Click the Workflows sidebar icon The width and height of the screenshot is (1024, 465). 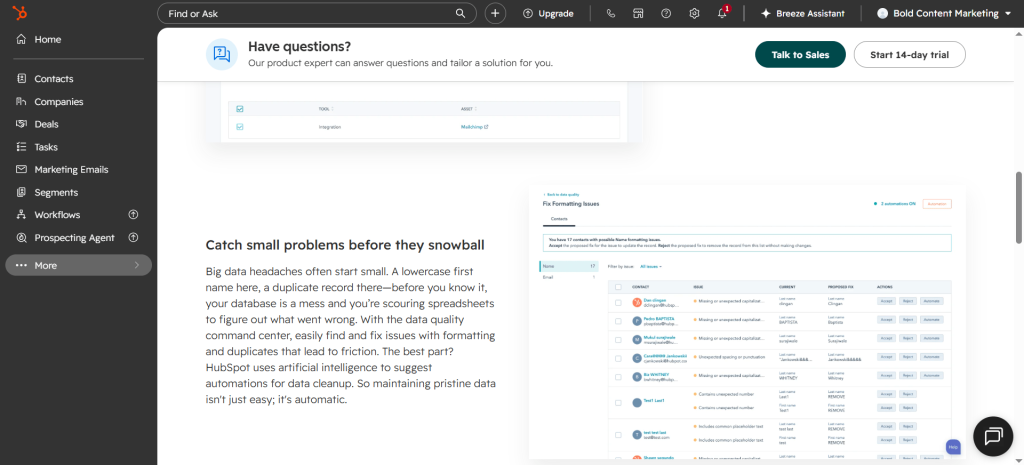[x=22, y=215]
